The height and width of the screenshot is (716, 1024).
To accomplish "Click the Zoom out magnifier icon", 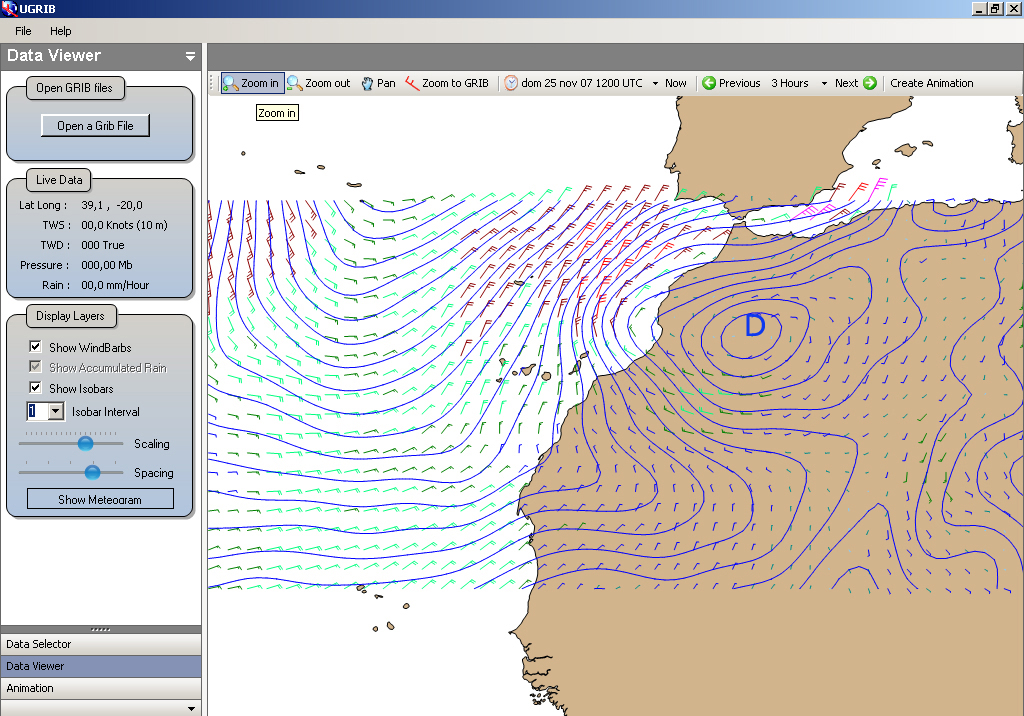I will 295,83.
